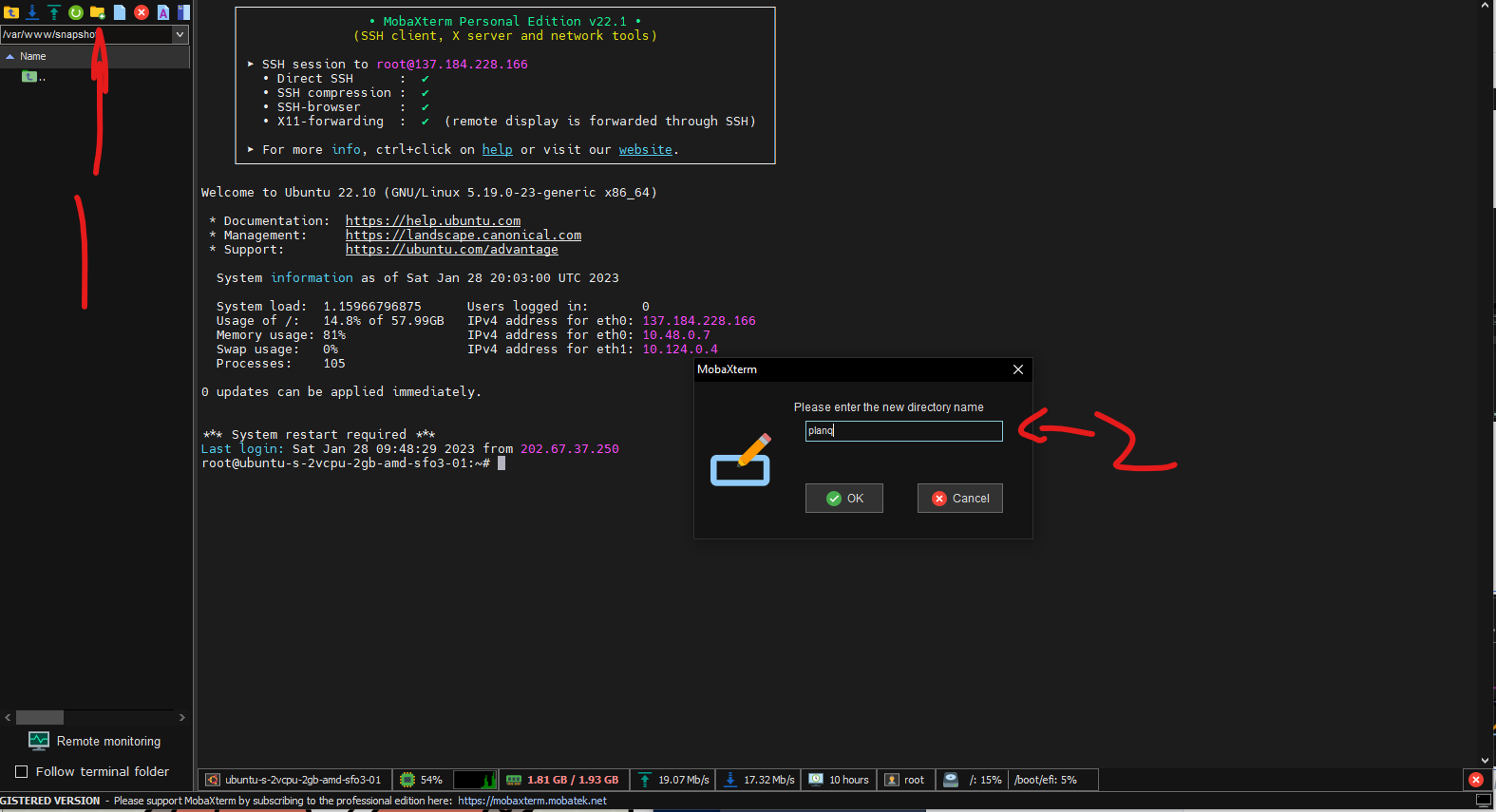This screenshot has height=812, width=1496.
Task: Click the rename icon with letter A
Action: (163, 12)
